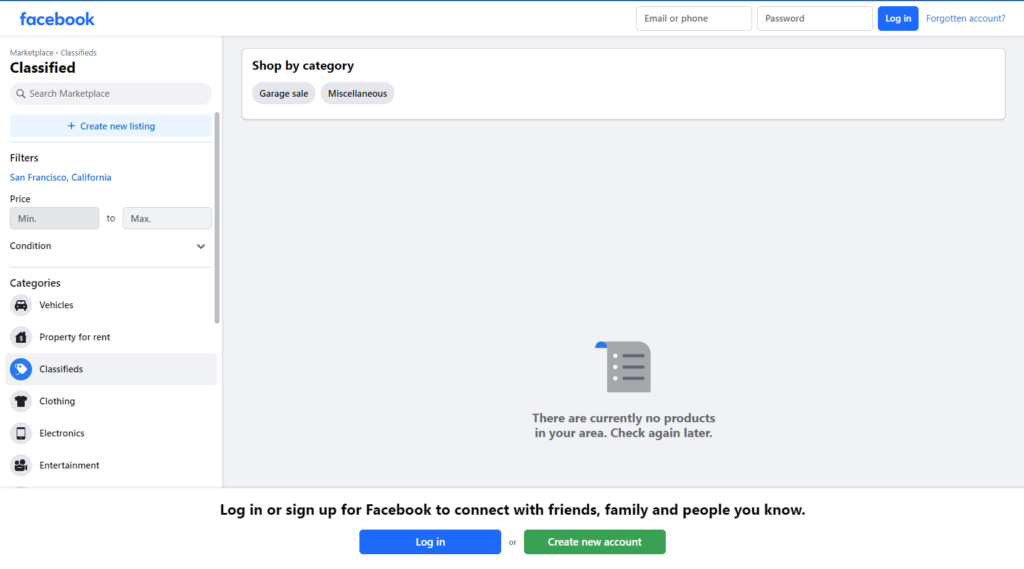1024x569 pixels.
Task: Select the Classifieds category label
Action: (x=61, y=369)
